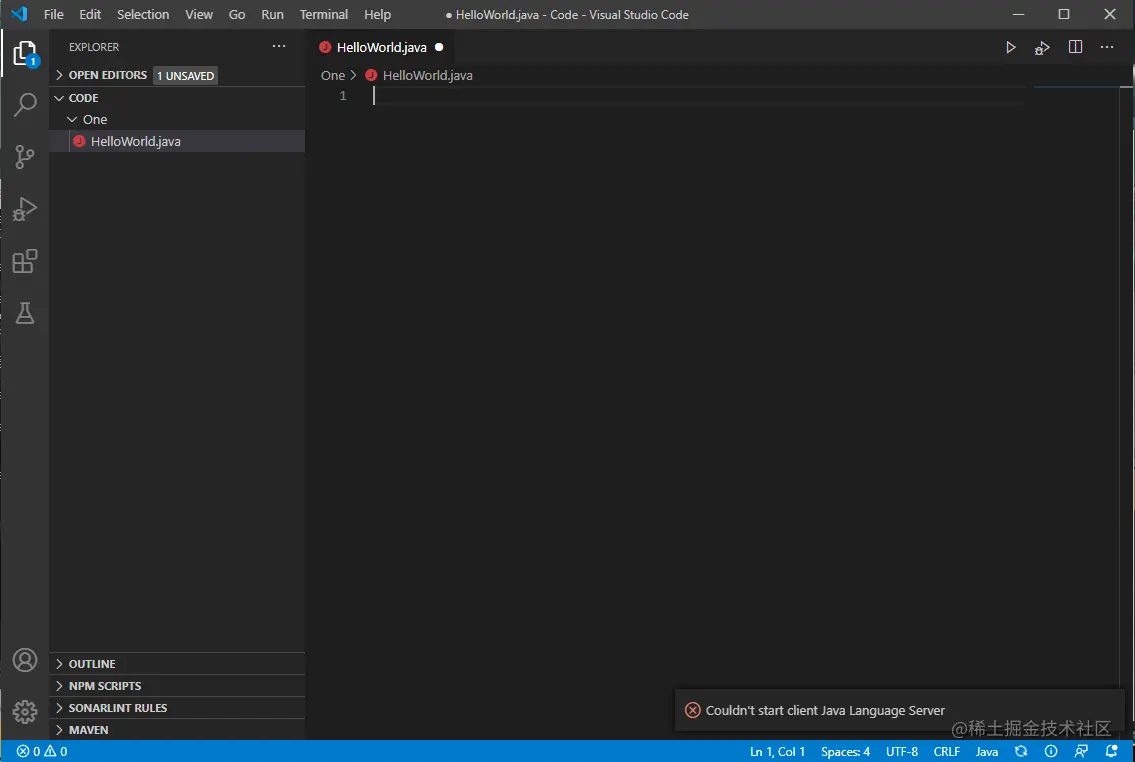
Task: Click the unsaved dot on HelloWorld.java tab
Action: (x=439, y=47)
